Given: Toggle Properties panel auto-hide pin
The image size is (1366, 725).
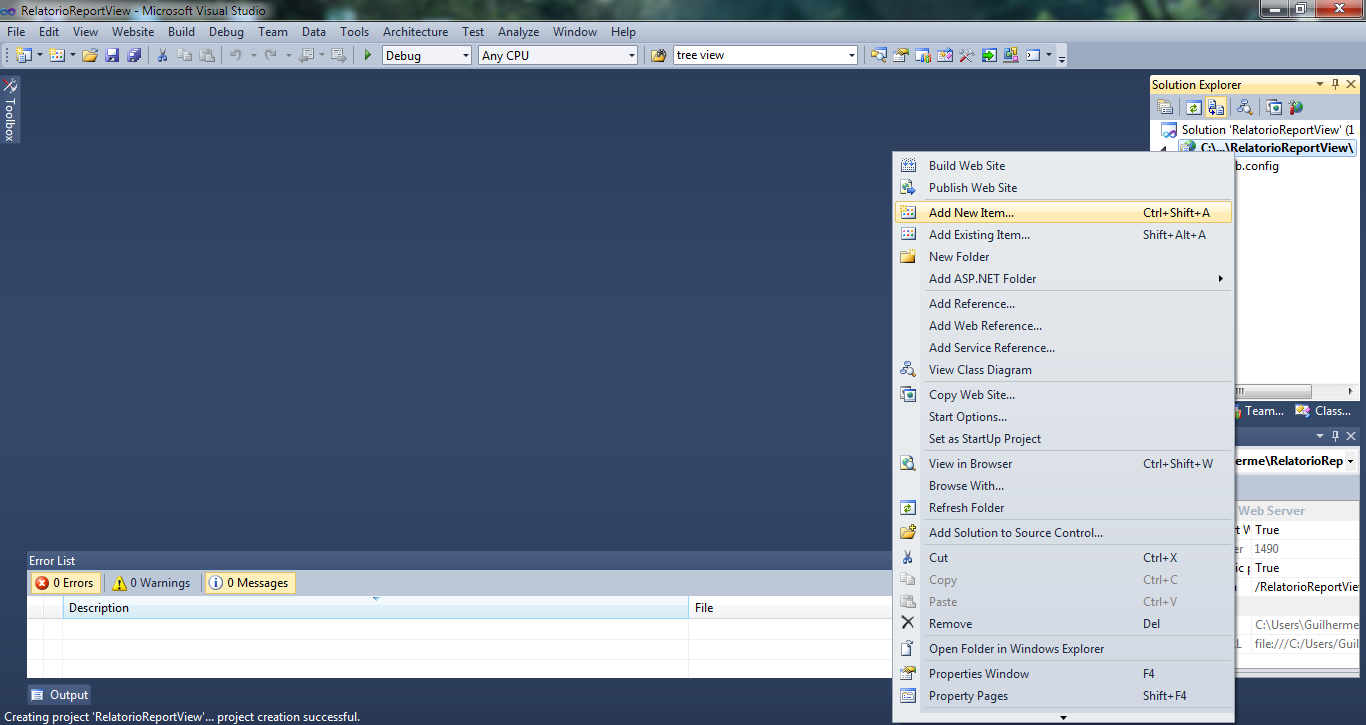Looking at the screenshot, I should click(1335, 436).
